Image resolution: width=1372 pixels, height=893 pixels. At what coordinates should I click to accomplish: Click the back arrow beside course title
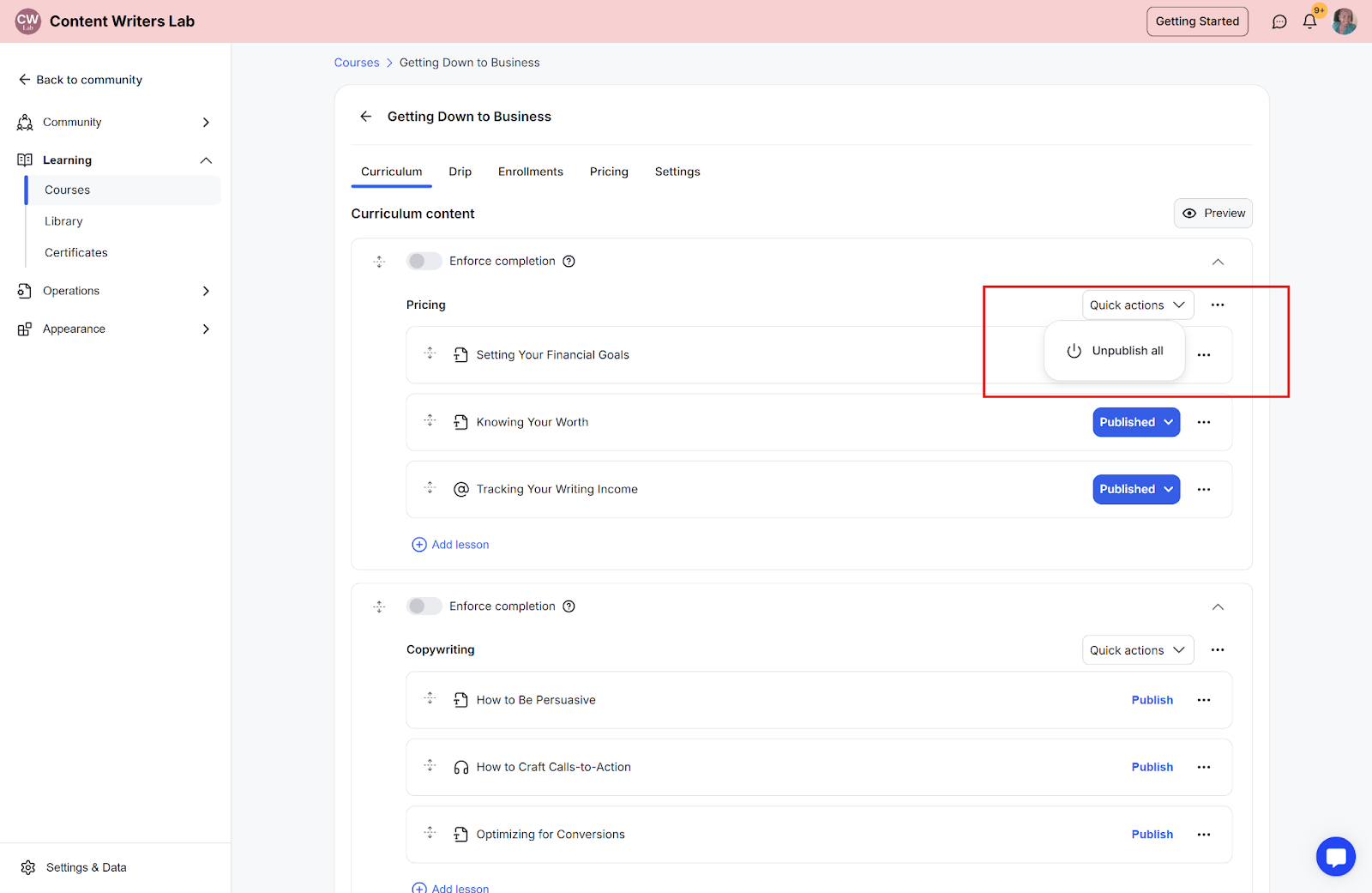pos(366,117)
